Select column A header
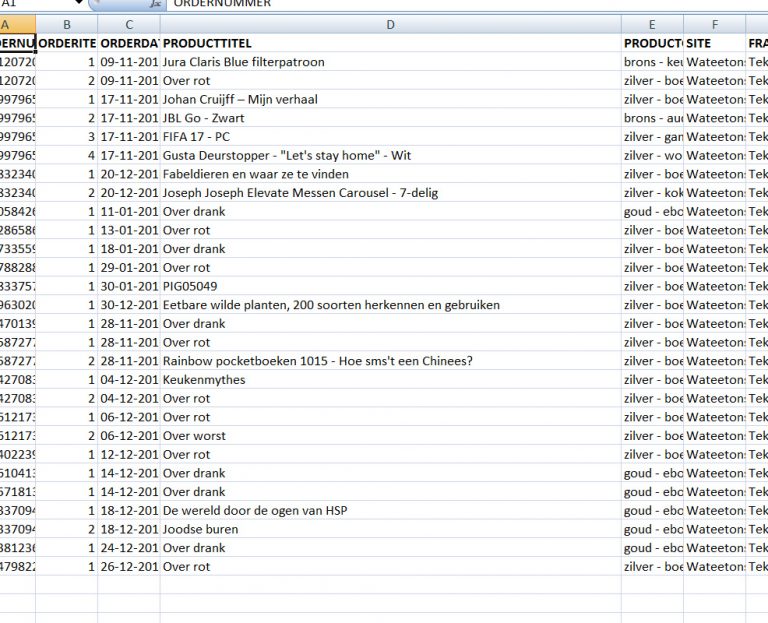This screenshot has height=623, width=768. [x=18, y=24]
